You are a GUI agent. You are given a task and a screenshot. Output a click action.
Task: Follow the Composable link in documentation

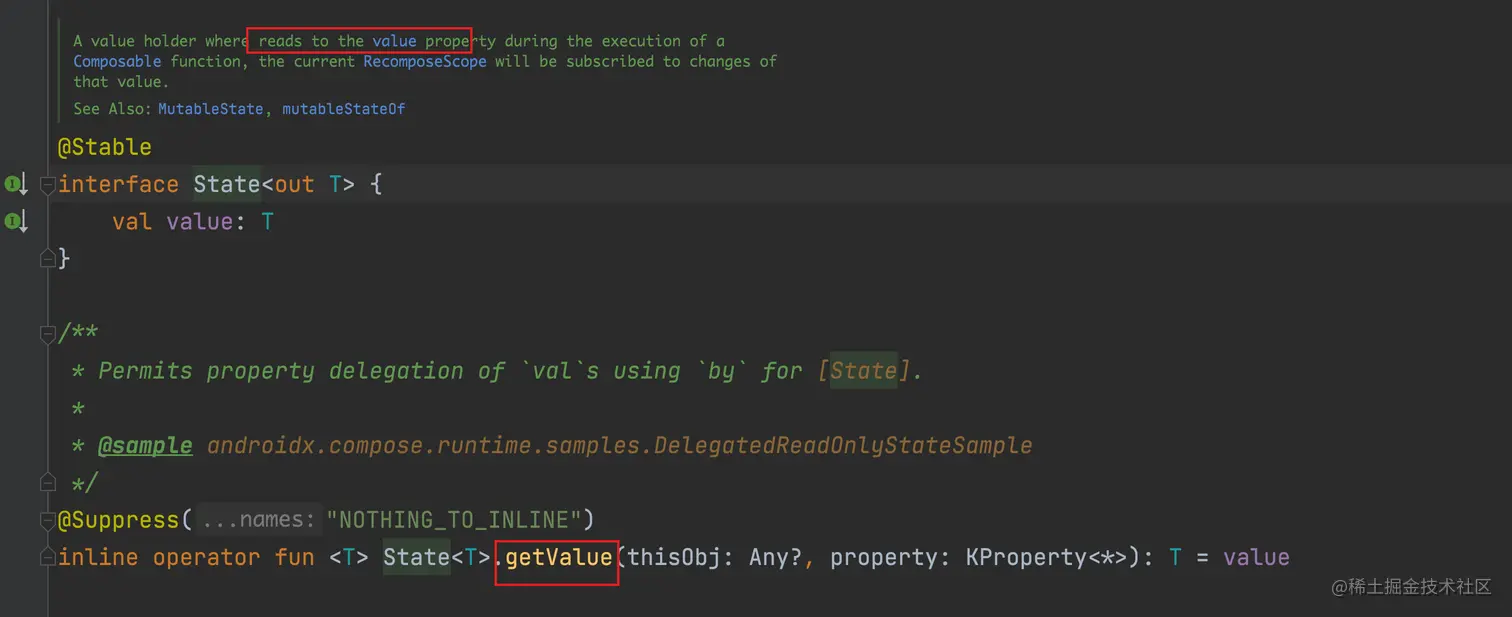pyautogui.click(x=117, y=62)
